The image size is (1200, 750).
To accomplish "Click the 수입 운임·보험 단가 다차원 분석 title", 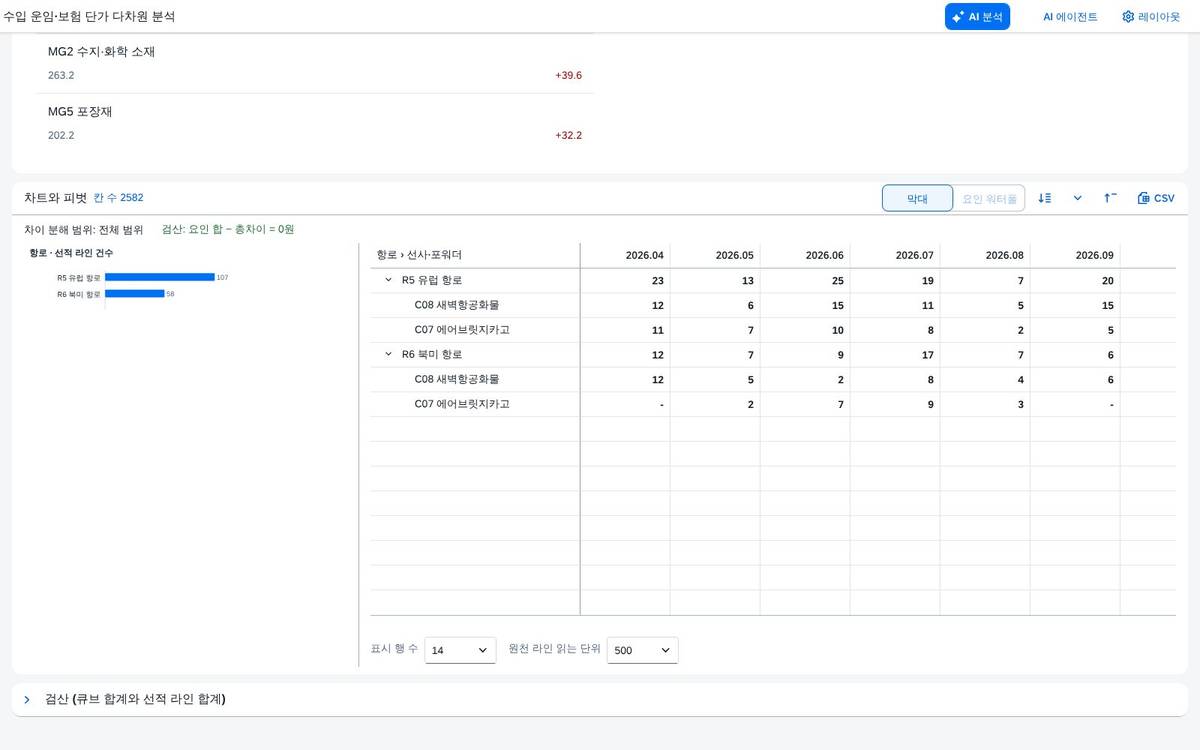I will tap(89, 17).
